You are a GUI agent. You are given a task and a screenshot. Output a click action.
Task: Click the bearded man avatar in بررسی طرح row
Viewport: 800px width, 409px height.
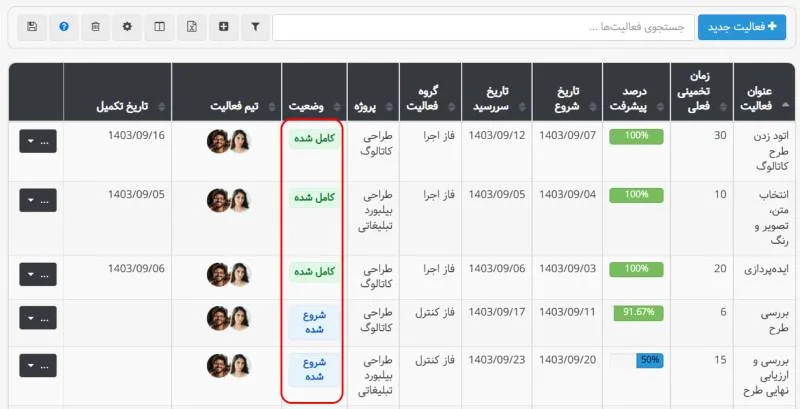(218, 318)
